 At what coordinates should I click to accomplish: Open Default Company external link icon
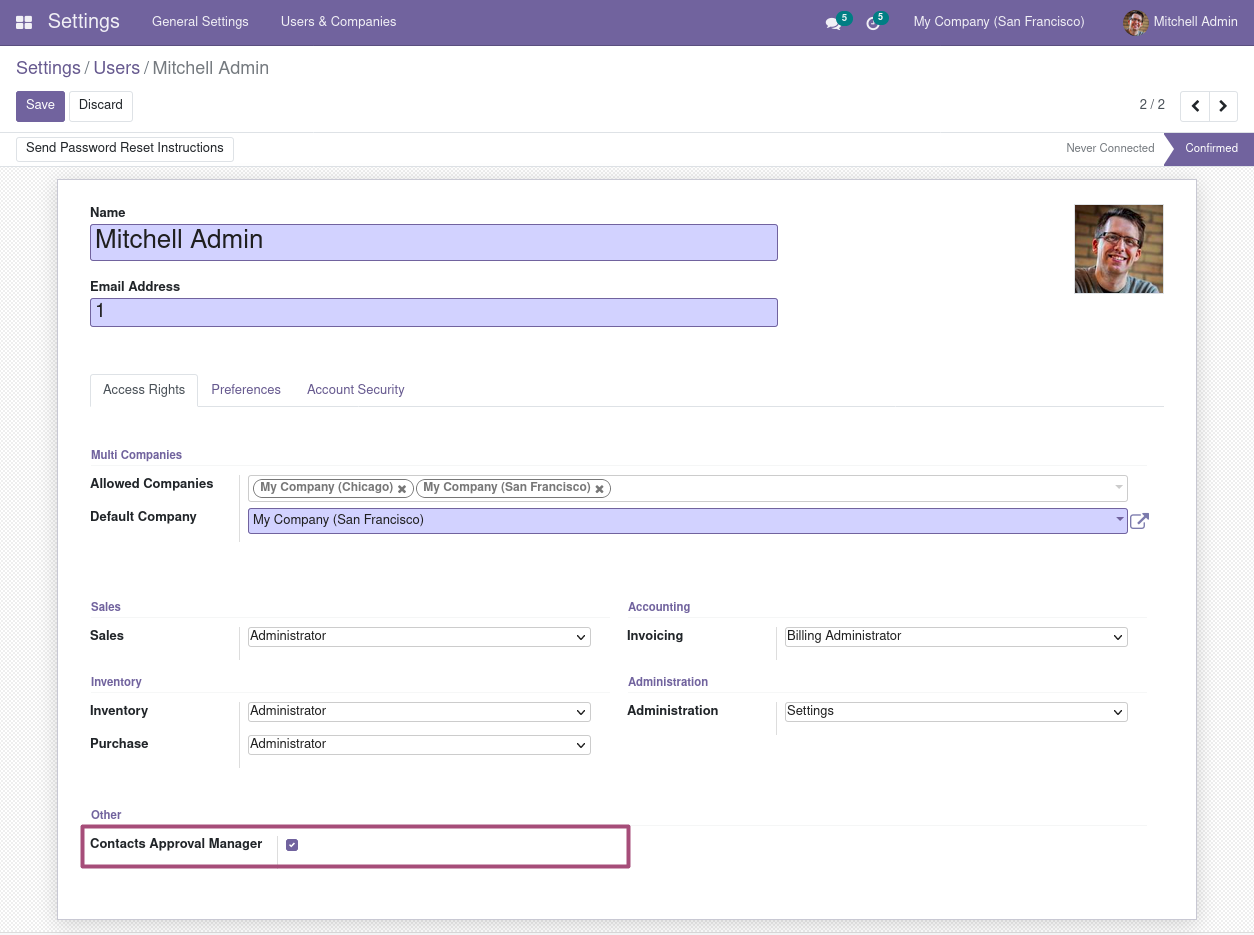(x=1139, y=521)
